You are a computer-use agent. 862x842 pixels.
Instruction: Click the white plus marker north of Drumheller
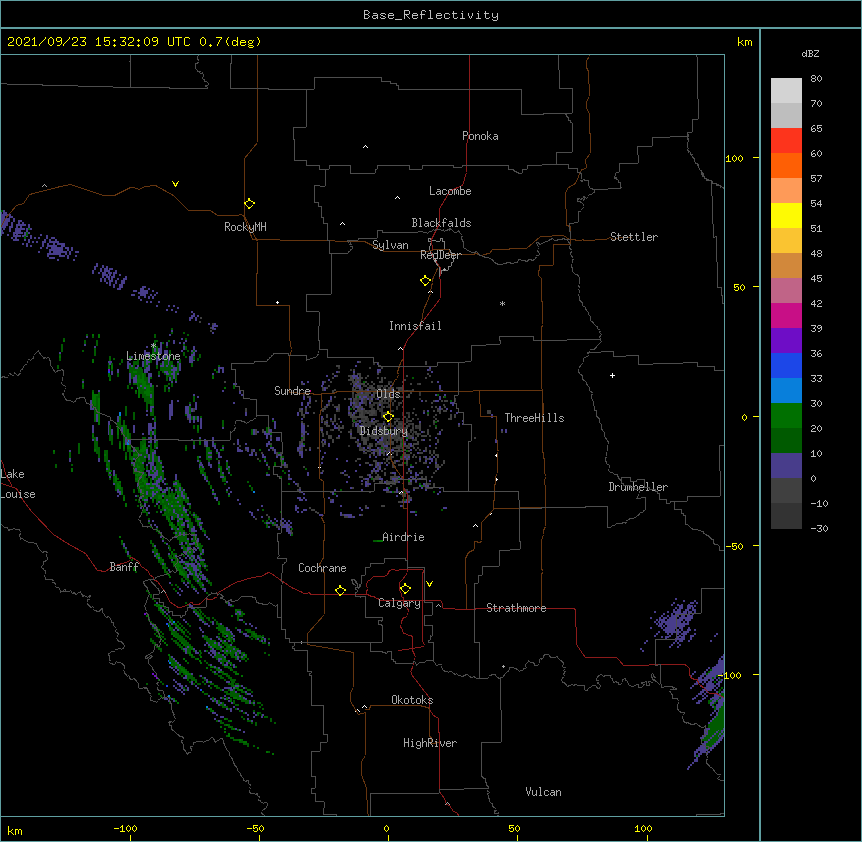point(612,375)
